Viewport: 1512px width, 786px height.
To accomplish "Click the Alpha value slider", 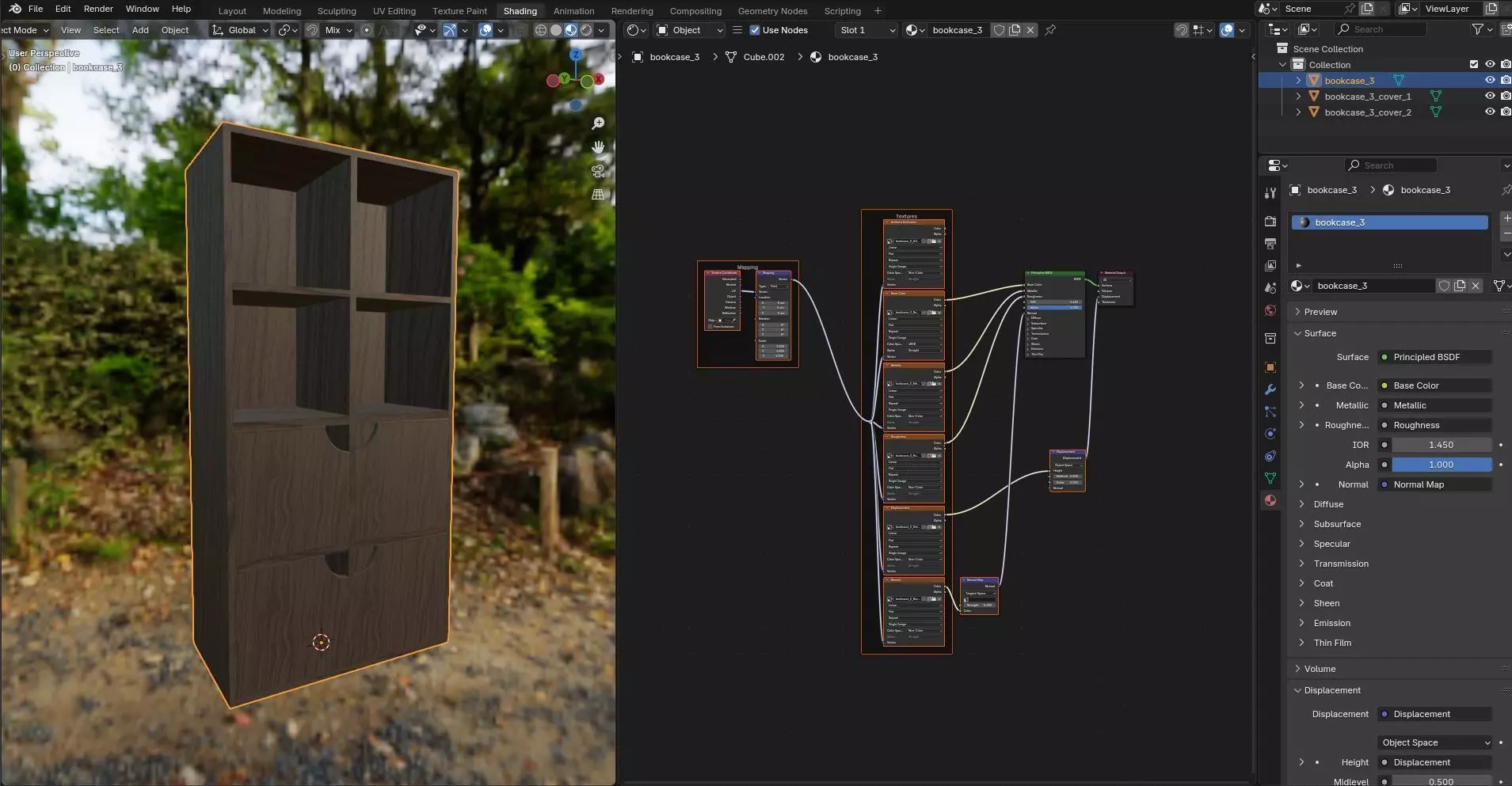I will click(1442, 465).
